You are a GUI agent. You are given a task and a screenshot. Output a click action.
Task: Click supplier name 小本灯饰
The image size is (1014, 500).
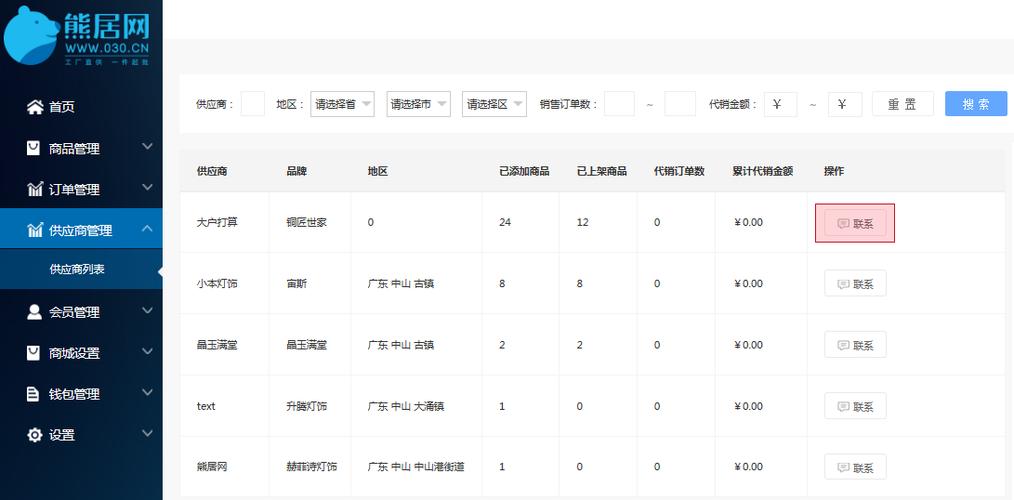pos(217,283)
